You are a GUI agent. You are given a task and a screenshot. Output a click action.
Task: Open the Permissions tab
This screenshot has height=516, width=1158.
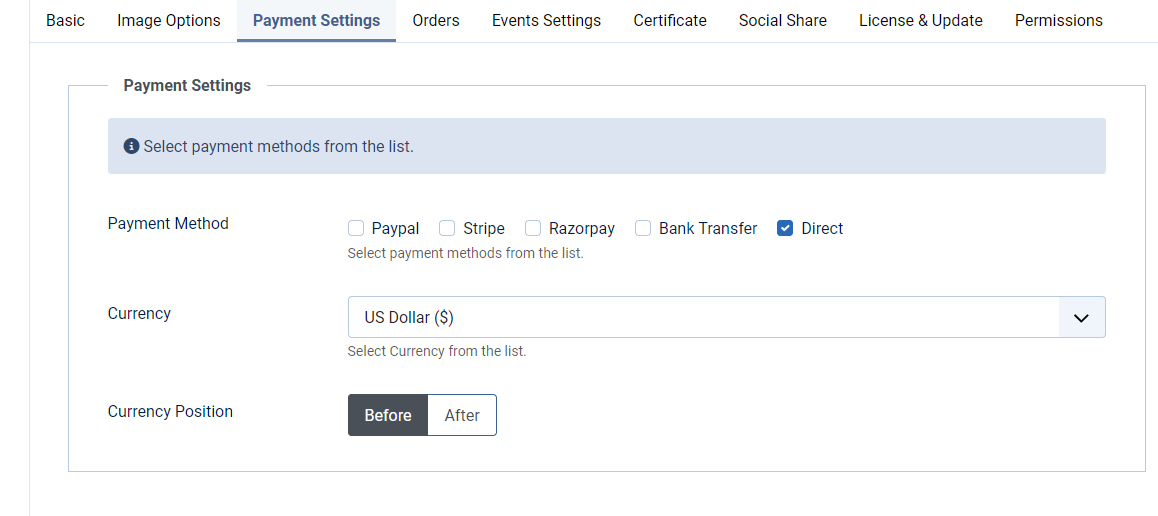[1058, 20]
